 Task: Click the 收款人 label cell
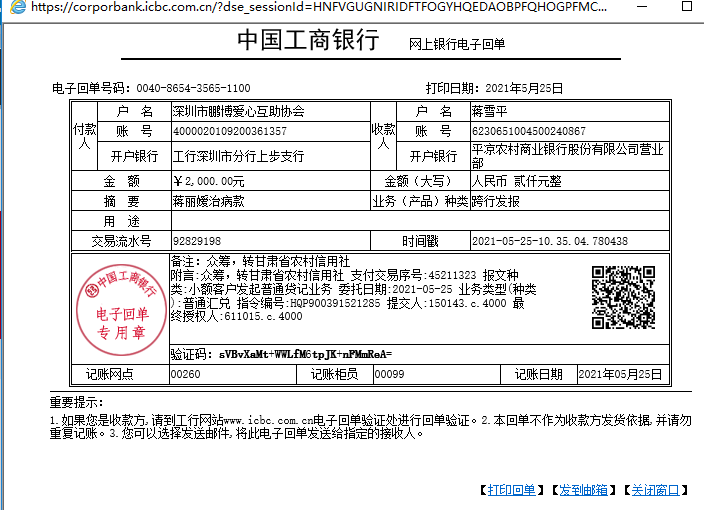click(383, 136)
